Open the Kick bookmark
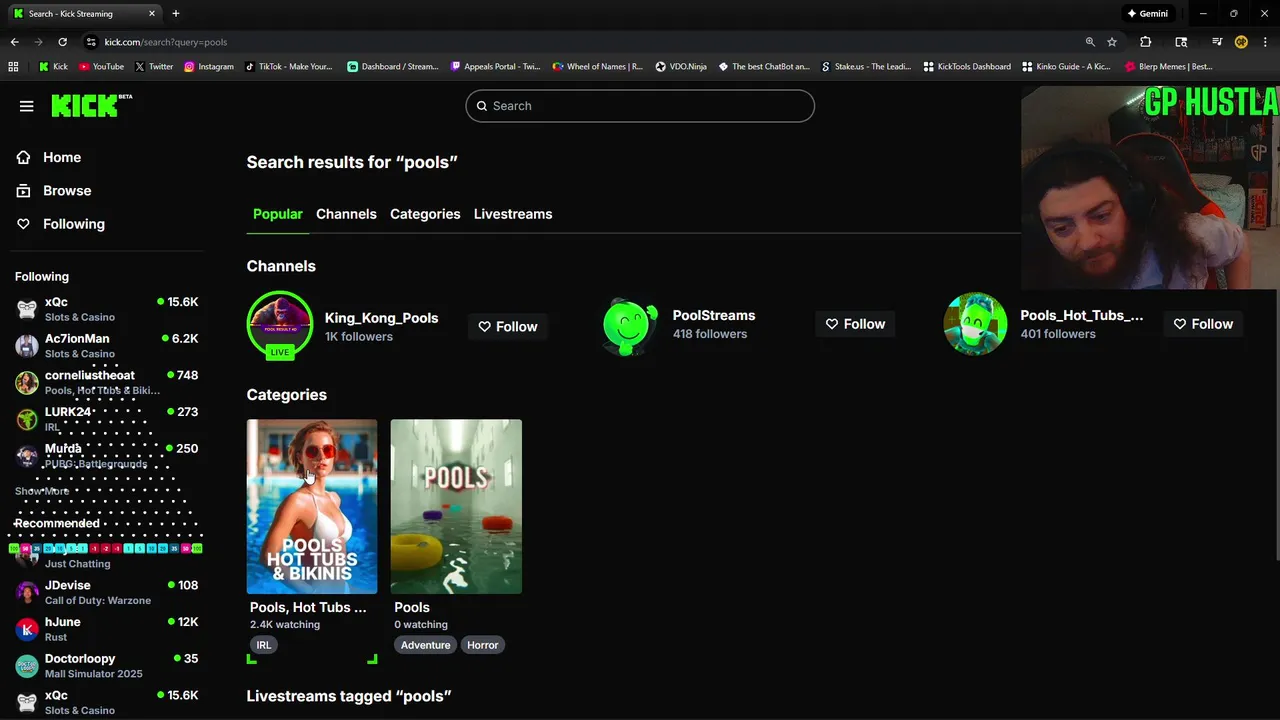Viewport: 1280px width, 720px height. [54, 67]
